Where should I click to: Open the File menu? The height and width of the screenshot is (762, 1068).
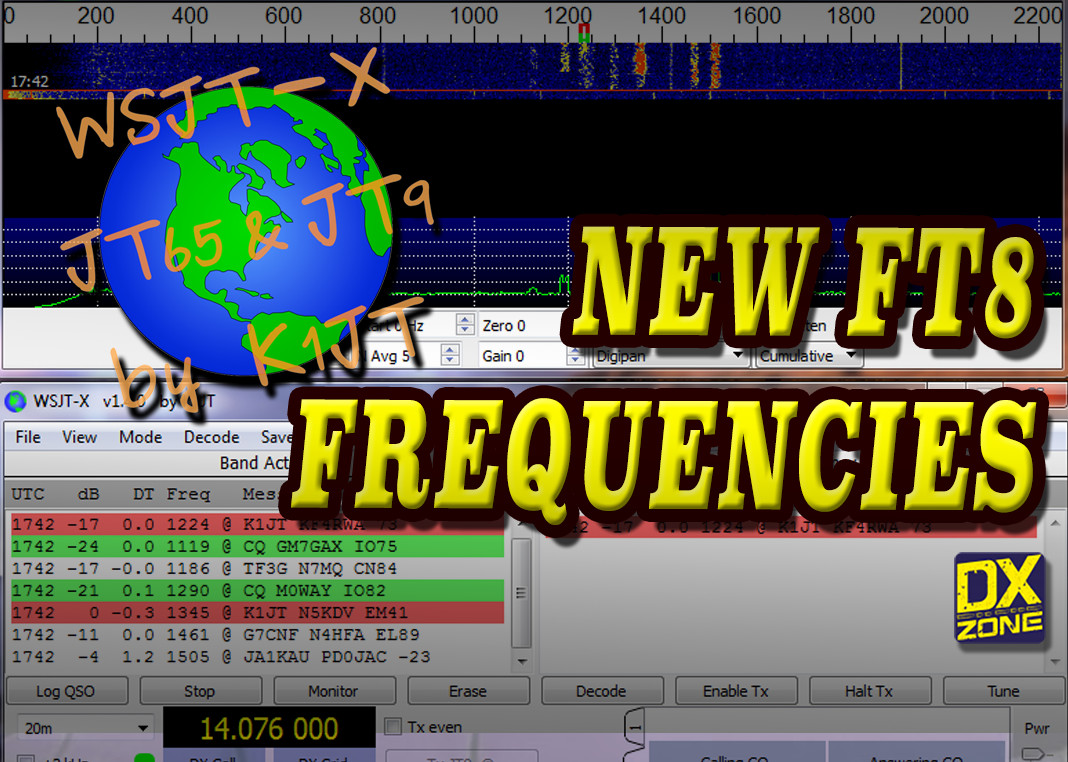pos(28,437)
